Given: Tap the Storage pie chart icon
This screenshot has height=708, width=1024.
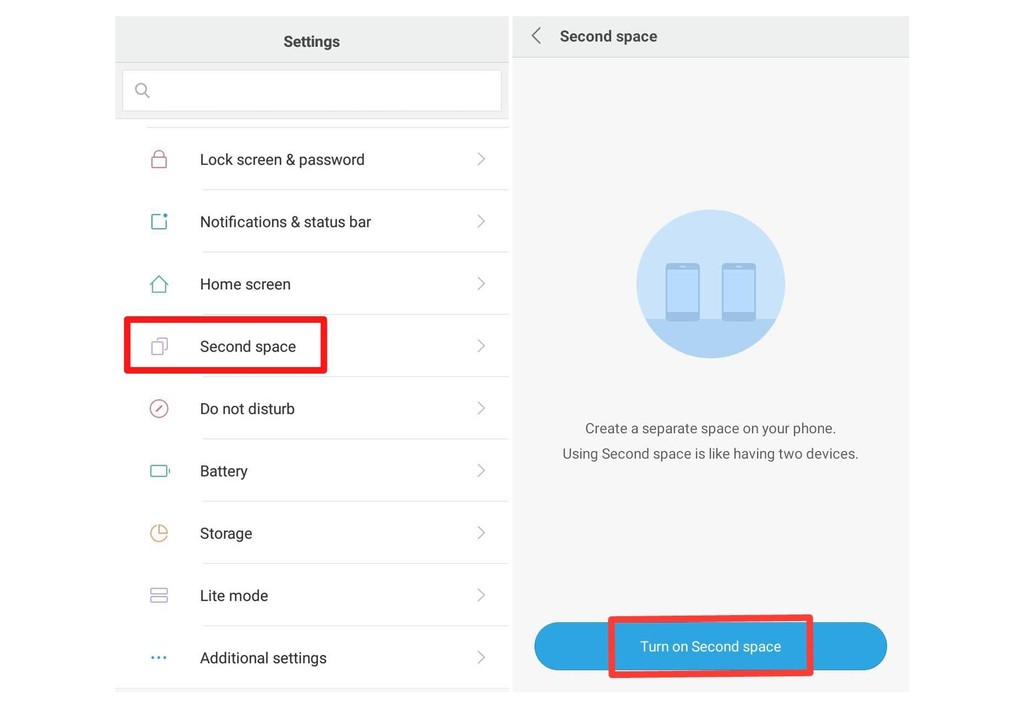Looking at the screenshot, I should point(159,533).
